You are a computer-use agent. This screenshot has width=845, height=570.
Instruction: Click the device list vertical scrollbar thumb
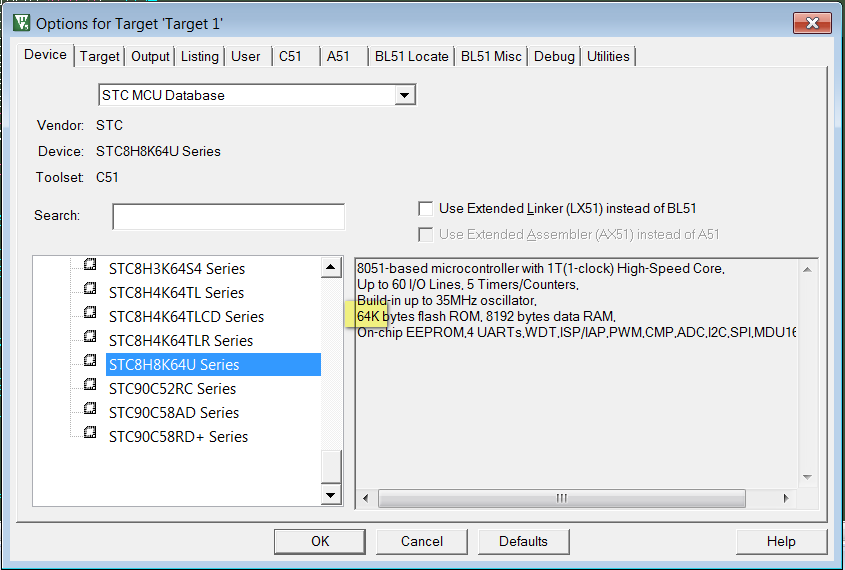point(331,467)
